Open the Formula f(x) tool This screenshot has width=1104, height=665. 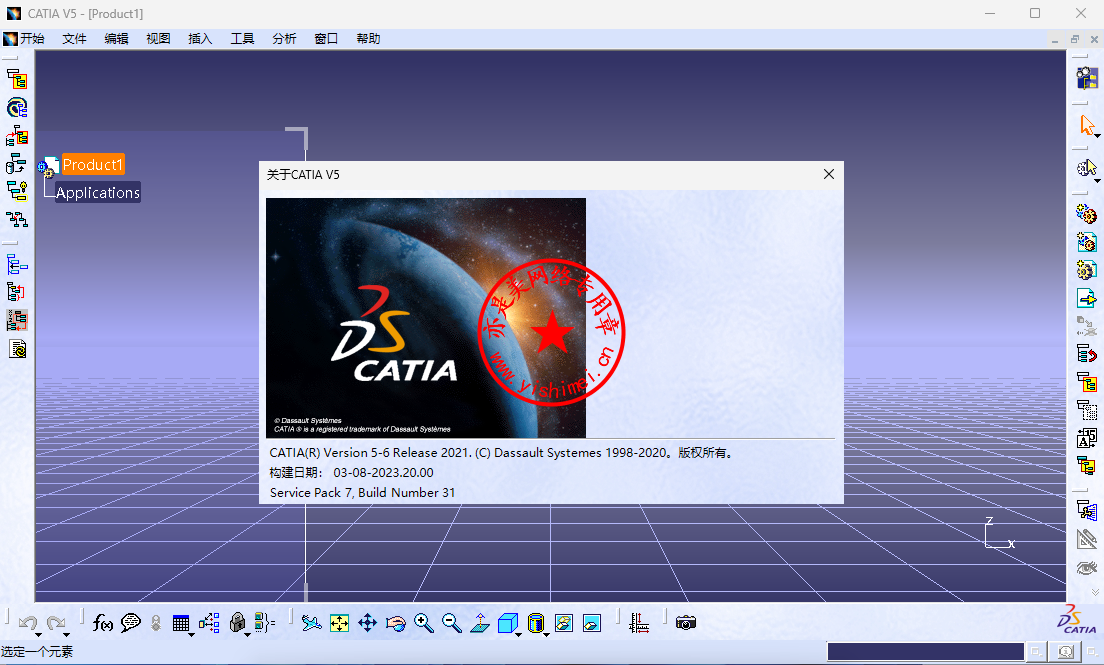point(103,623)
